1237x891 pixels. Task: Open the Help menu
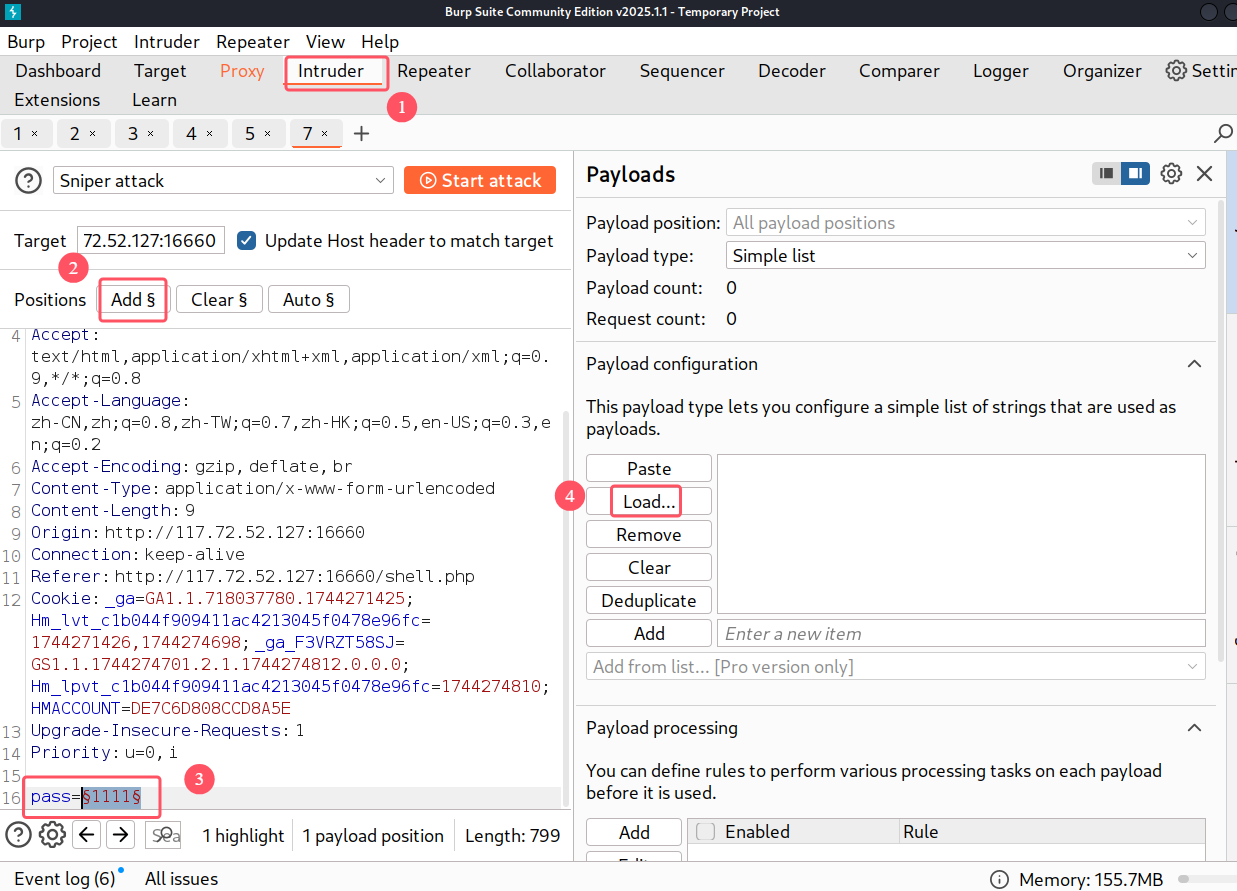coord(380,42)
